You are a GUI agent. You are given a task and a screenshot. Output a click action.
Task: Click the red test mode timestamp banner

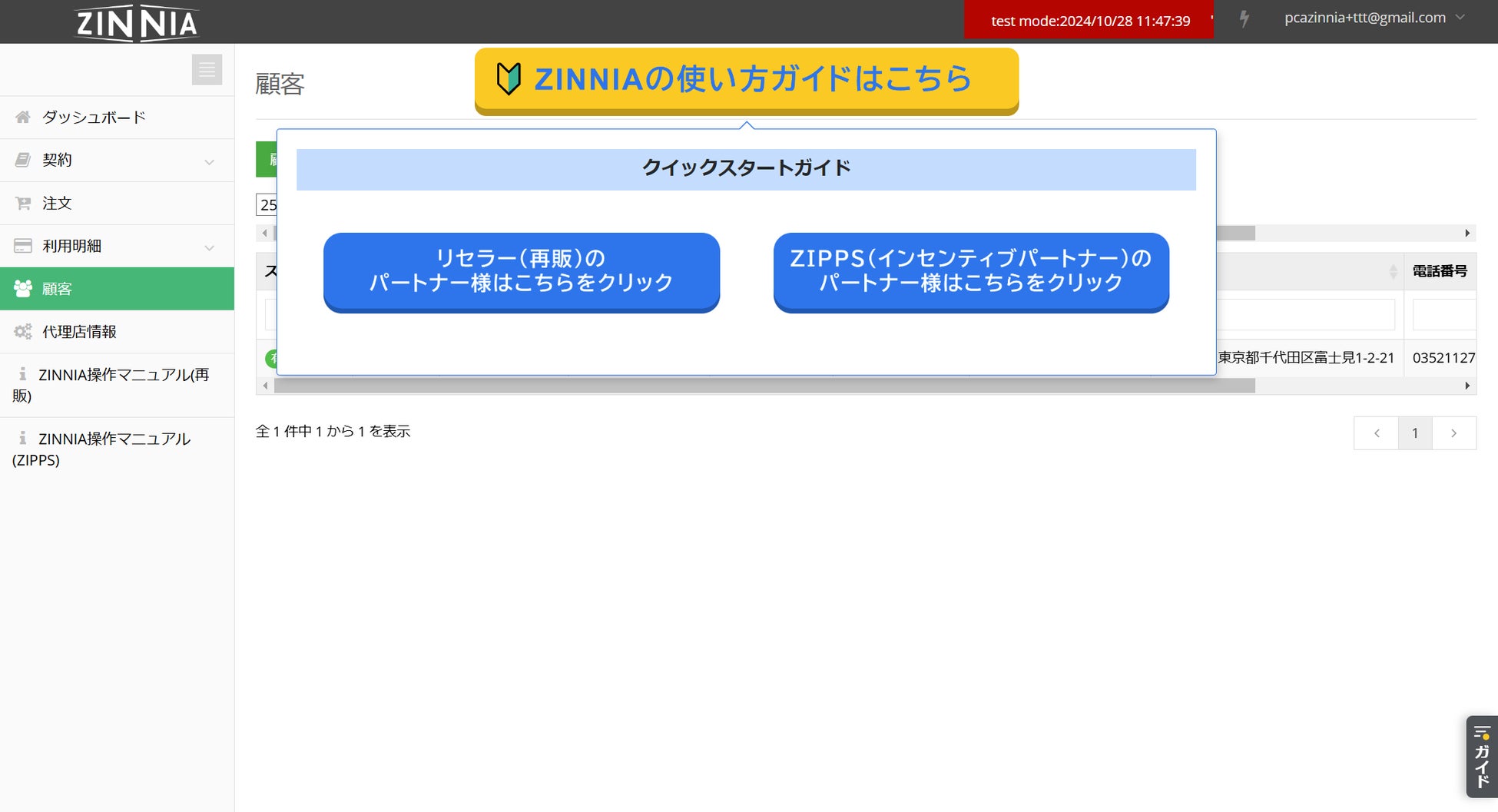1089,20
